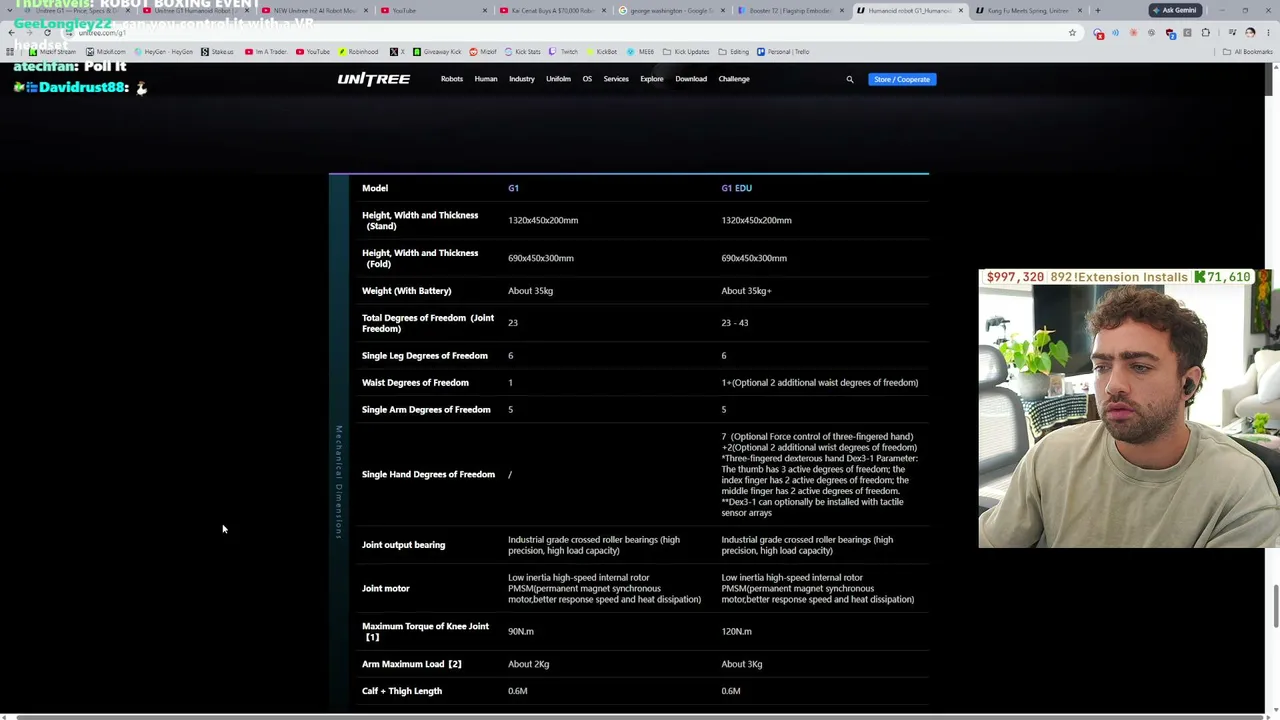
Task: Open the Unitree site search icon
Action: (x=850, y=79)
